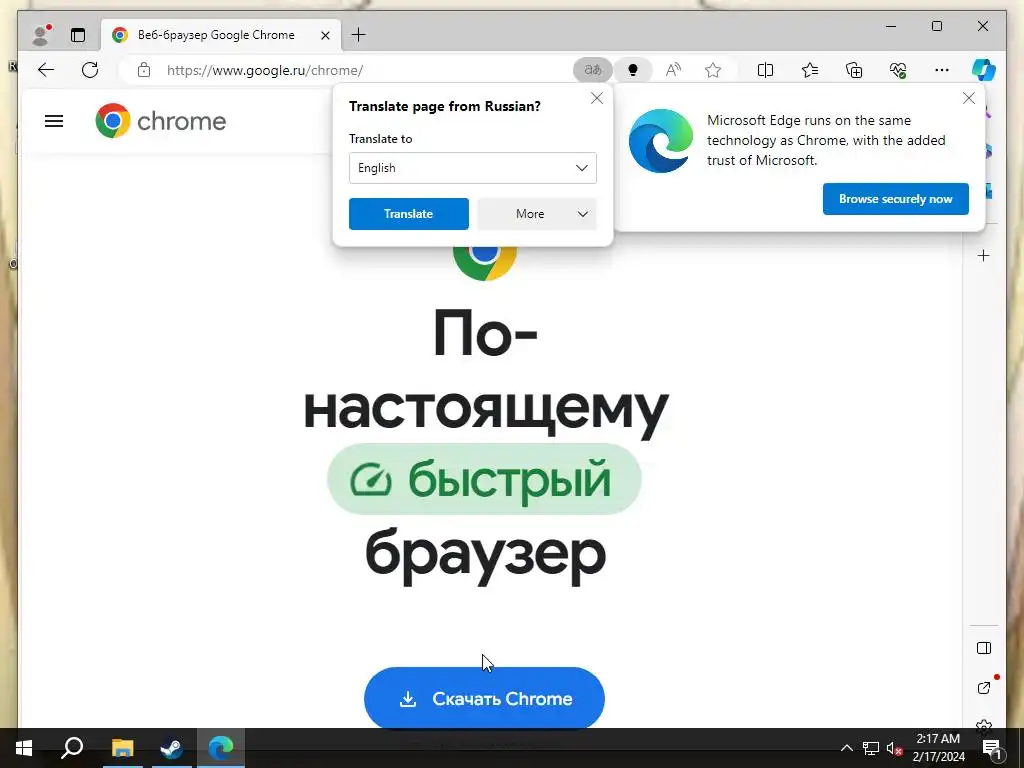This screenshot has width=1024, height=768.
Task: Click the Скачать Chrome download button
Action: pos(484,698)
